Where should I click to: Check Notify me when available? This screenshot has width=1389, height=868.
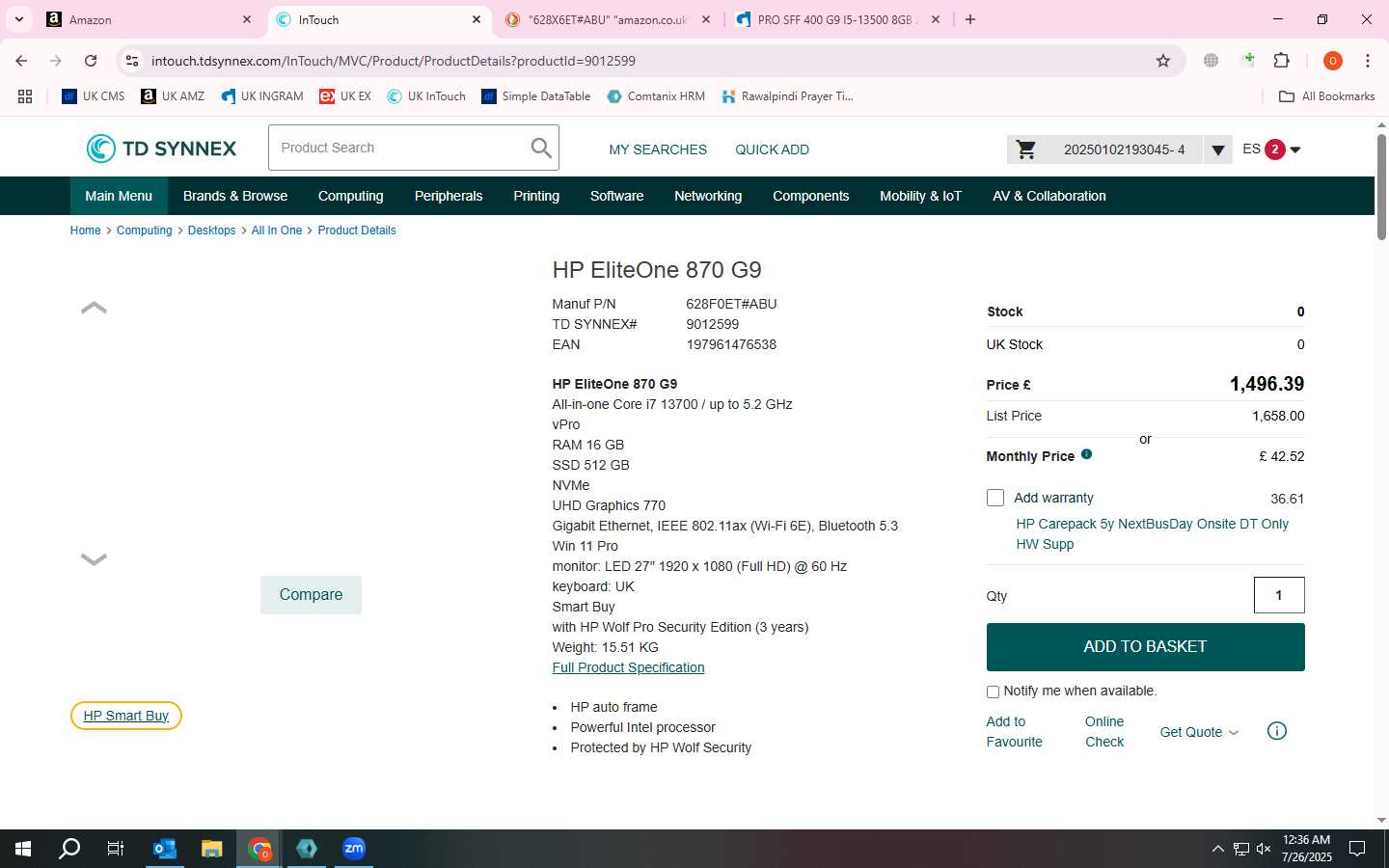point(993,692)
